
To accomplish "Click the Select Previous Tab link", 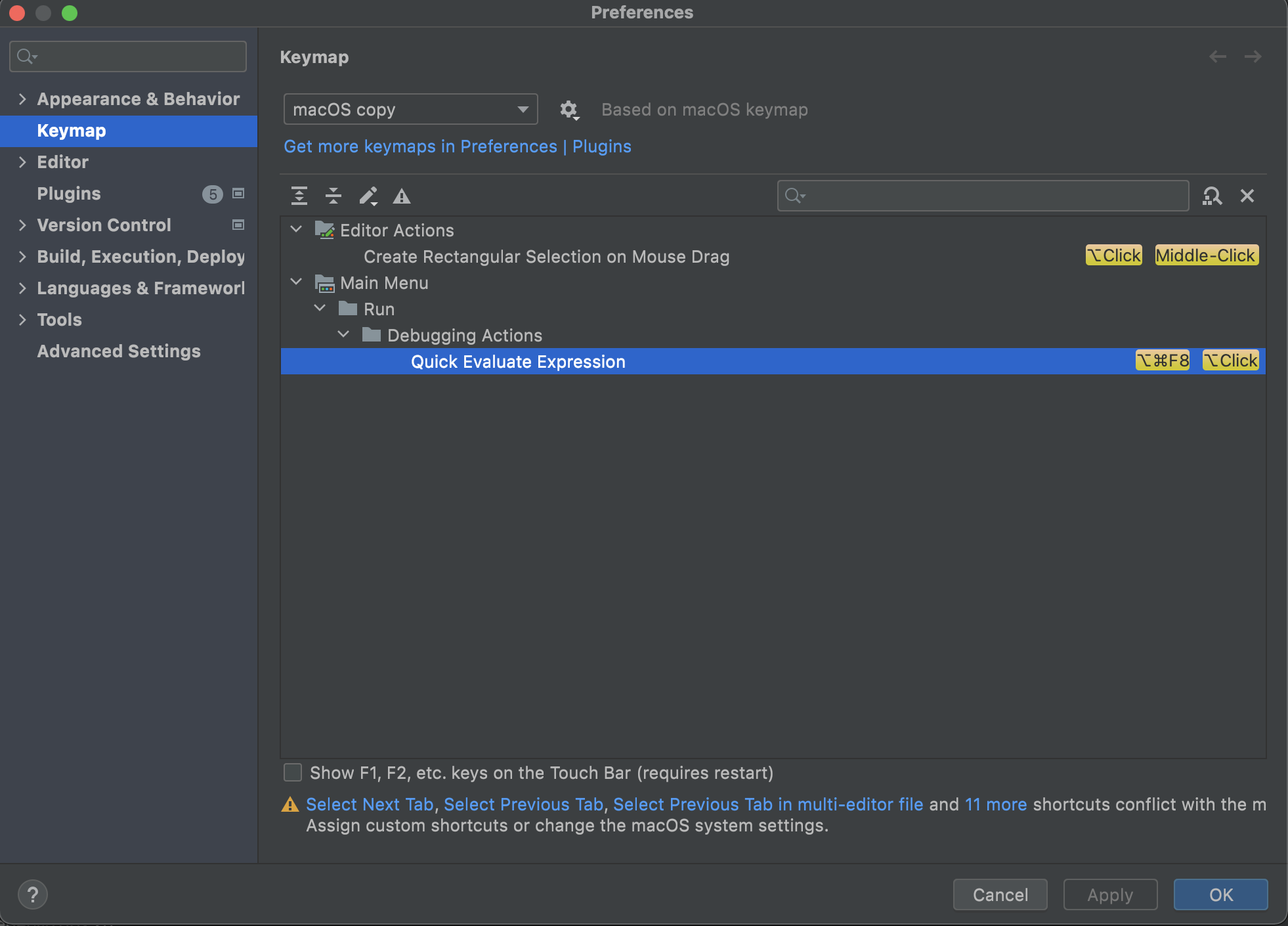I will coord(523,805).
